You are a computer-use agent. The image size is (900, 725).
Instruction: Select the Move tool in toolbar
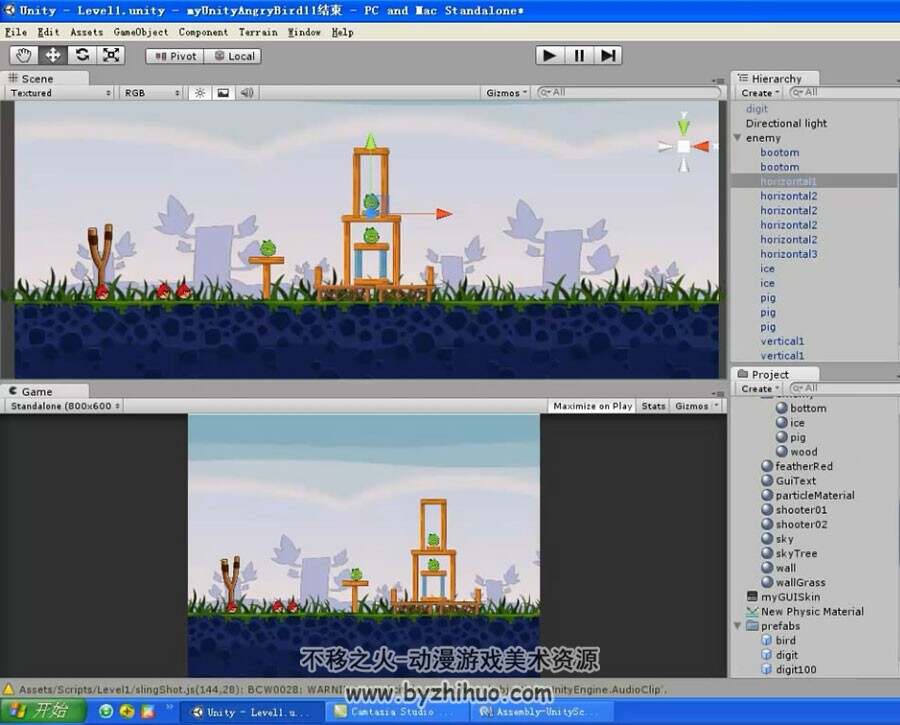point(53,55)
